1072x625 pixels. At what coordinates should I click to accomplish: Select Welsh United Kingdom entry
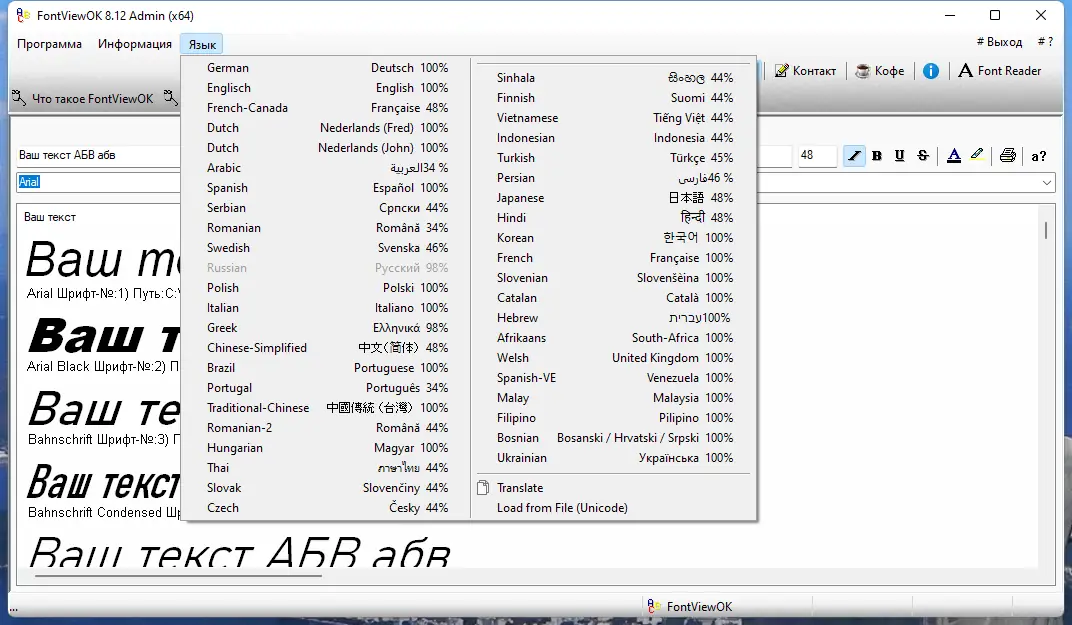pos(615,358)
